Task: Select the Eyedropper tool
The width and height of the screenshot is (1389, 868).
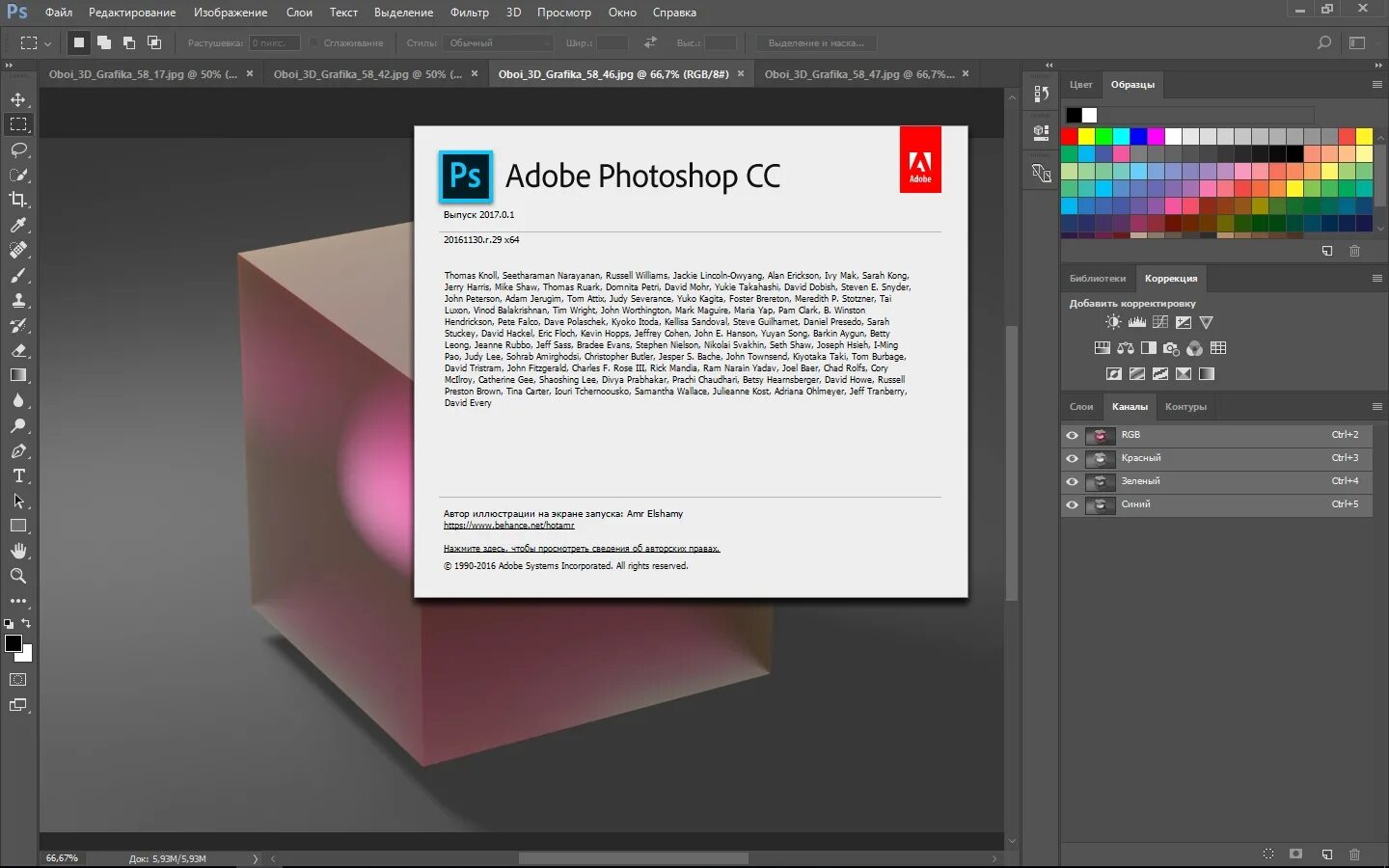Action: (18, 225)
